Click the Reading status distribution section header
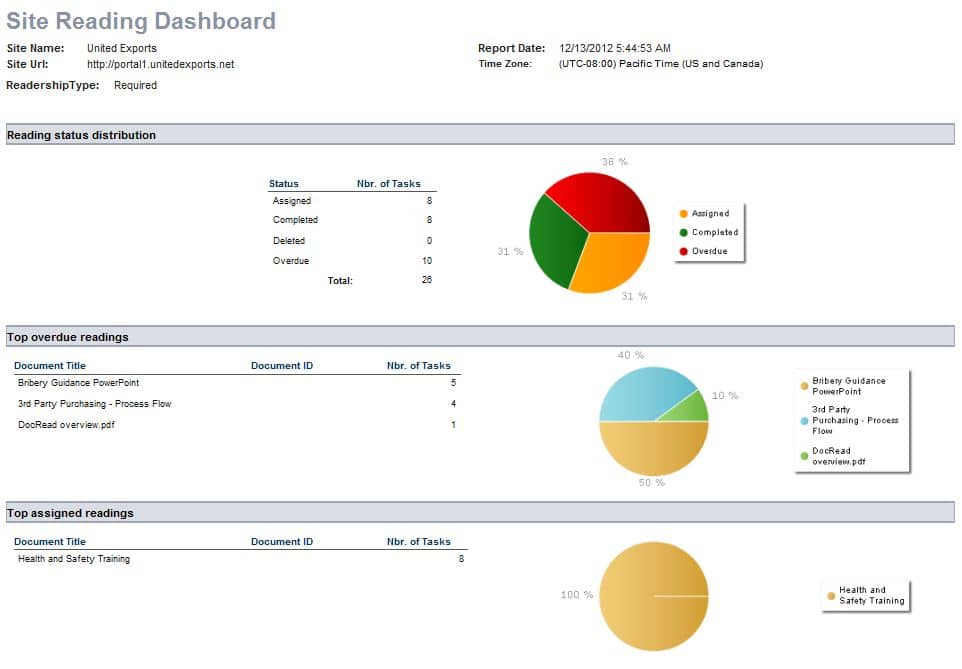The height and width of the screenshot is (669, 962). [x=480, y=135]
